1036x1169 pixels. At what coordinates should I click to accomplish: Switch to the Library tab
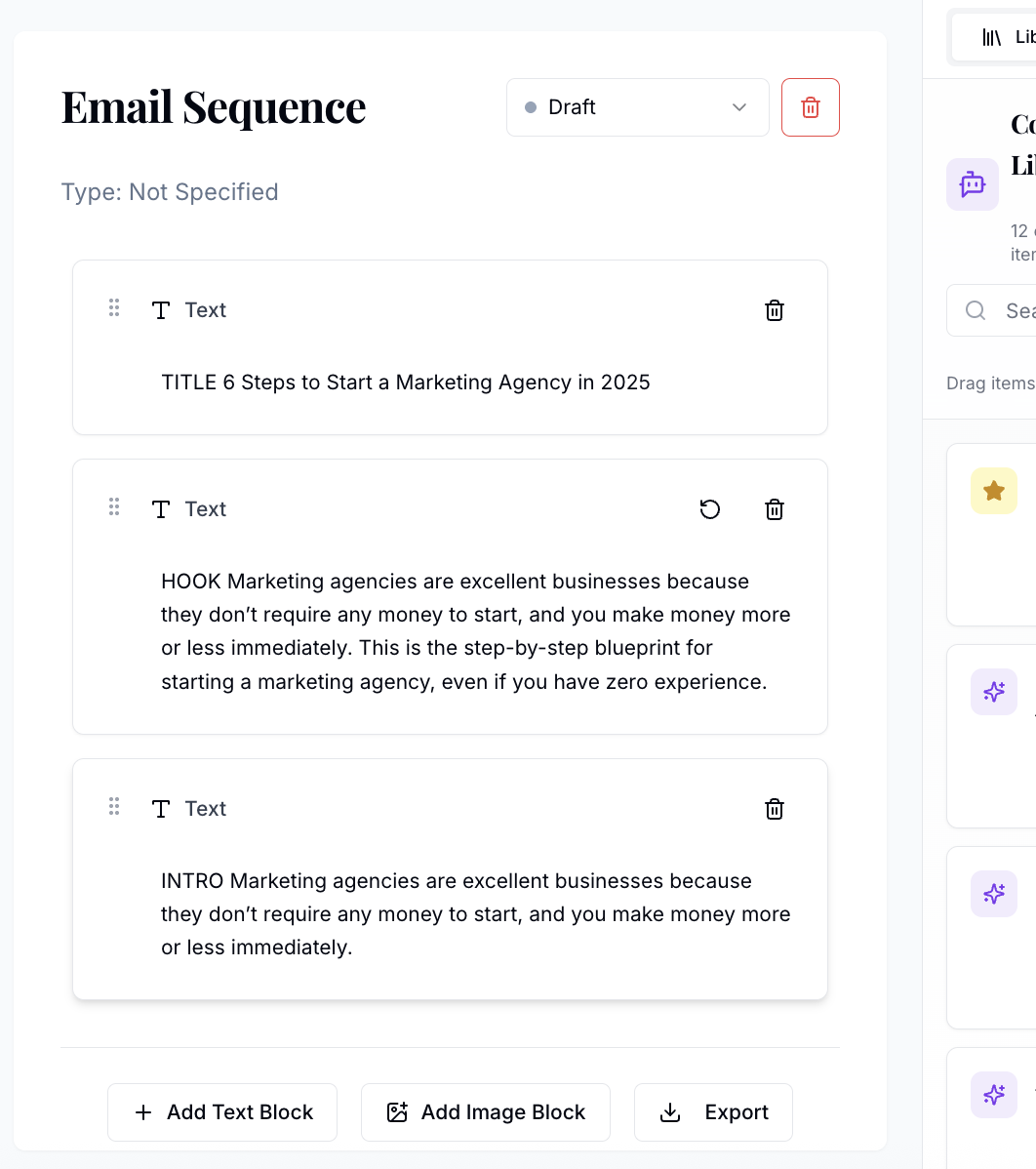1005,37
